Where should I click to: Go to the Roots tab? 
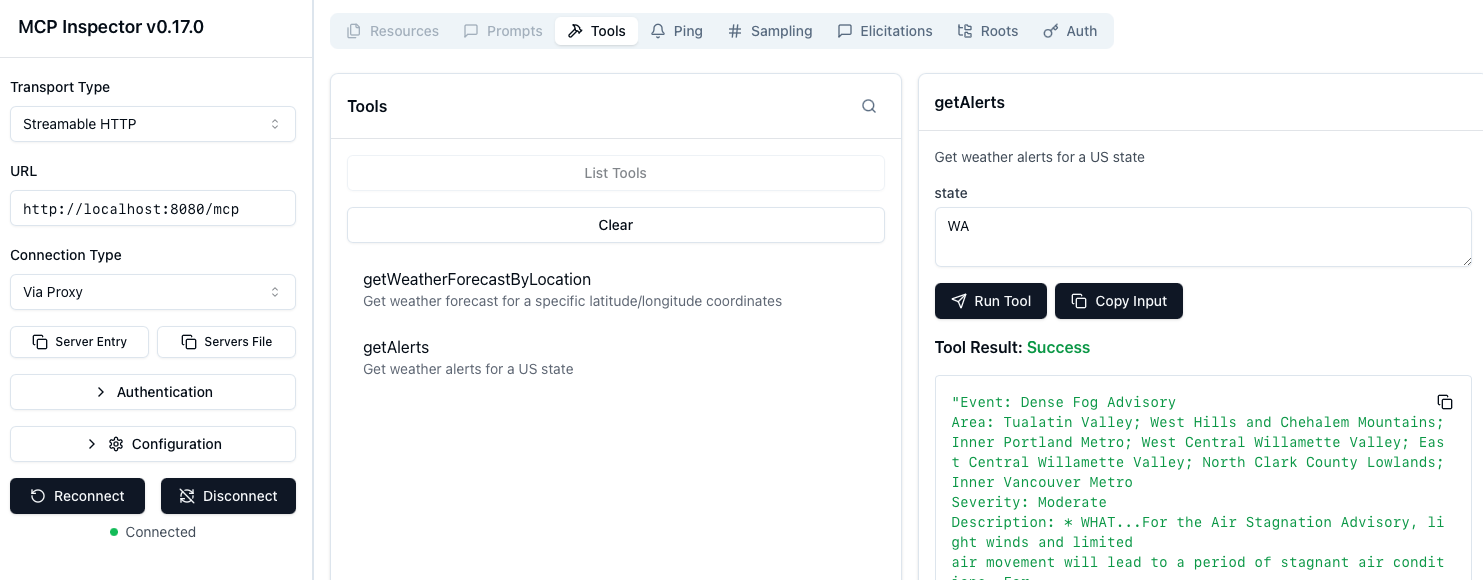[x=988, y=31]
